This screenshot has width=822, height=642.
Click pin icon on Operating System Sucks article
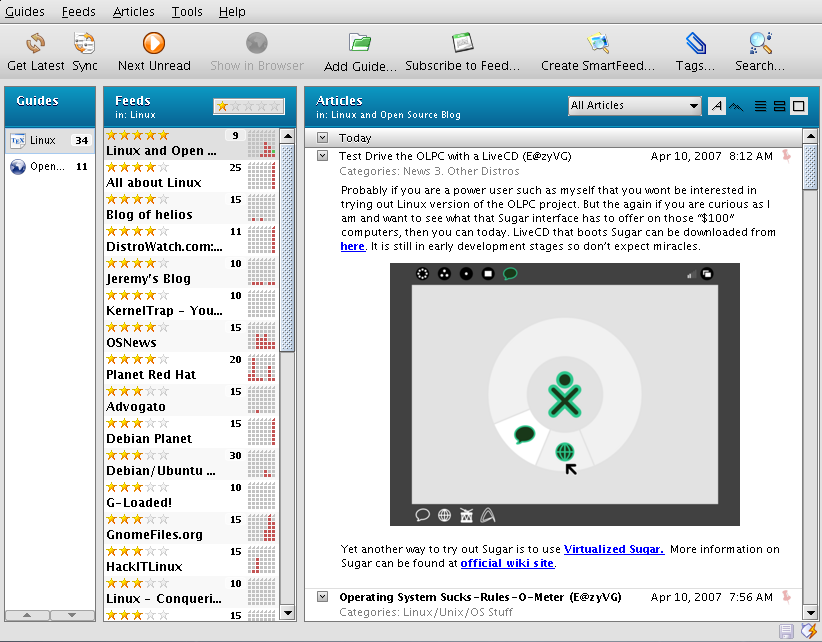(x=786, y=596)
